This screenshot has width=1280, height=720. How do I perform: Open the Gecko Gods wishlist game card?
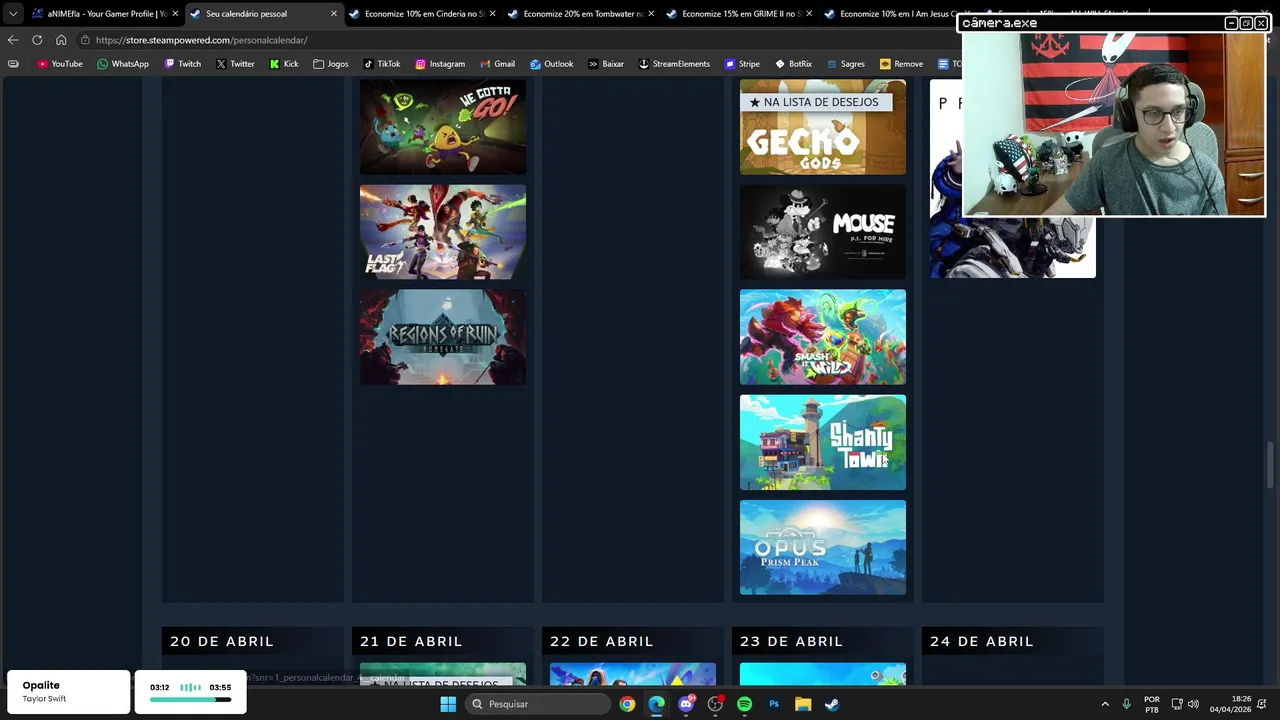click(823, 127)
